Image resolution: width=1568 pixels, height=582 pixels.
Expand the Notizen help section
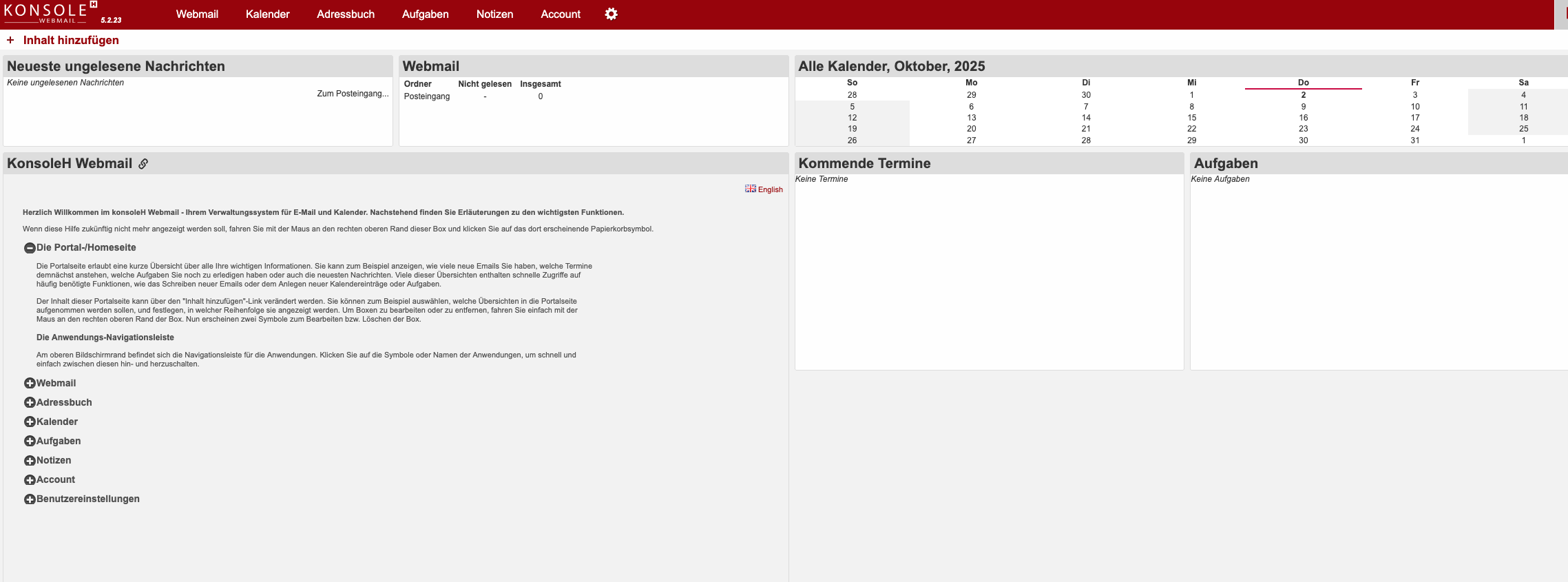pos(30,460)
